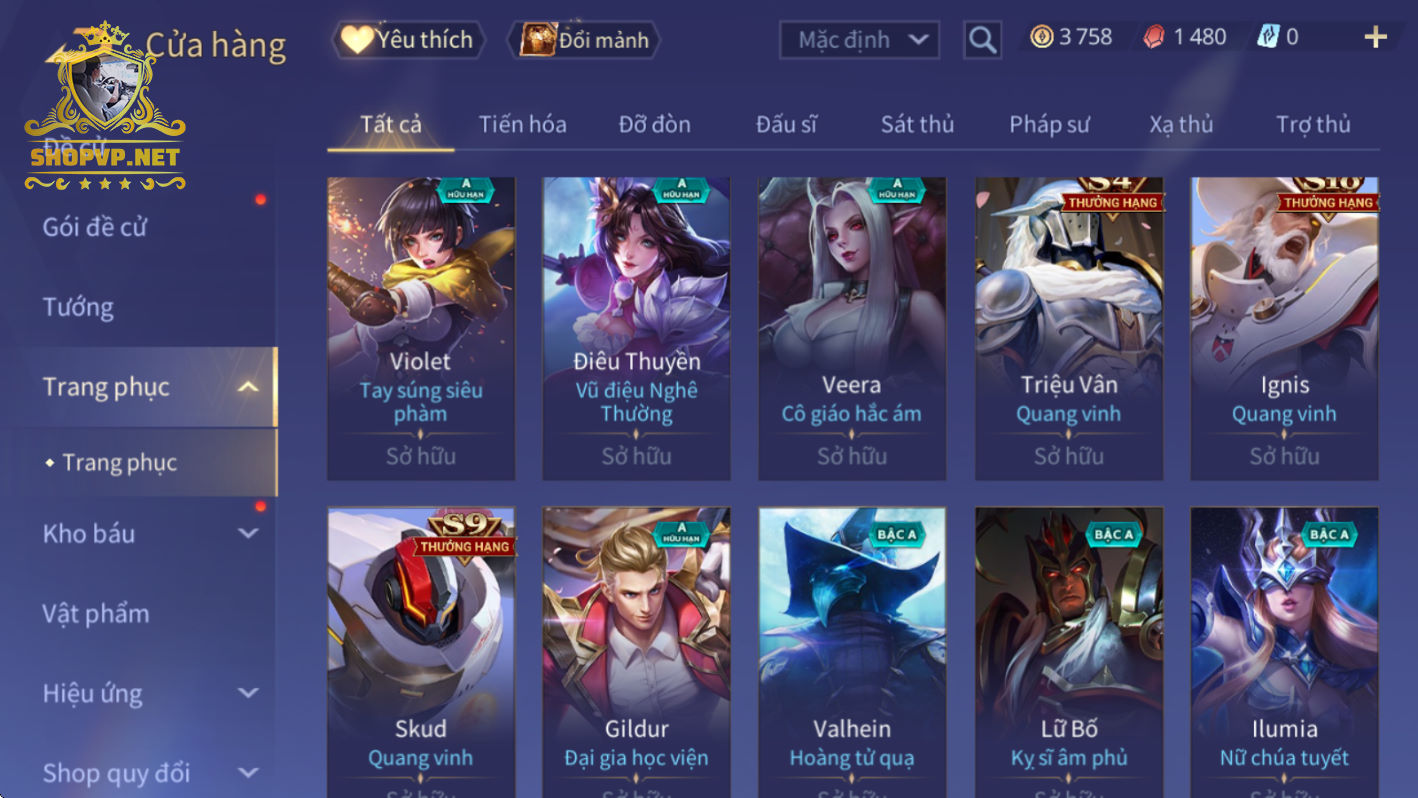
Task: Open the Mặc định sort dropdown
Action: point(860,40)
